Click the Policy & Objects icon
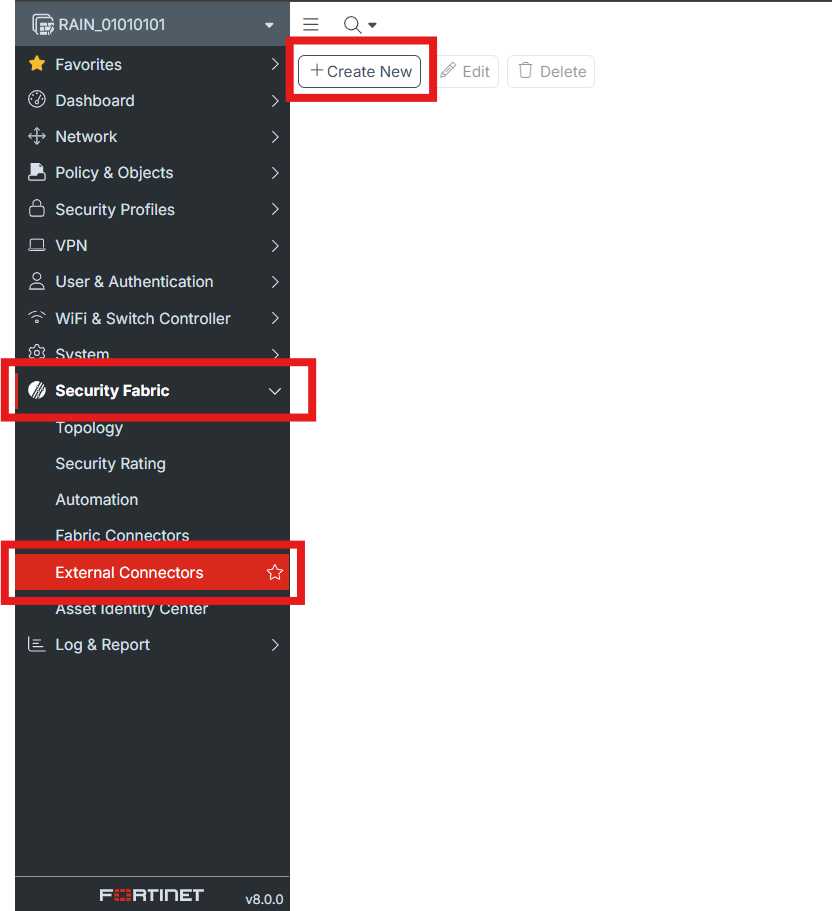The height and width of the screenshot is (911, 832). pos(37,172)
